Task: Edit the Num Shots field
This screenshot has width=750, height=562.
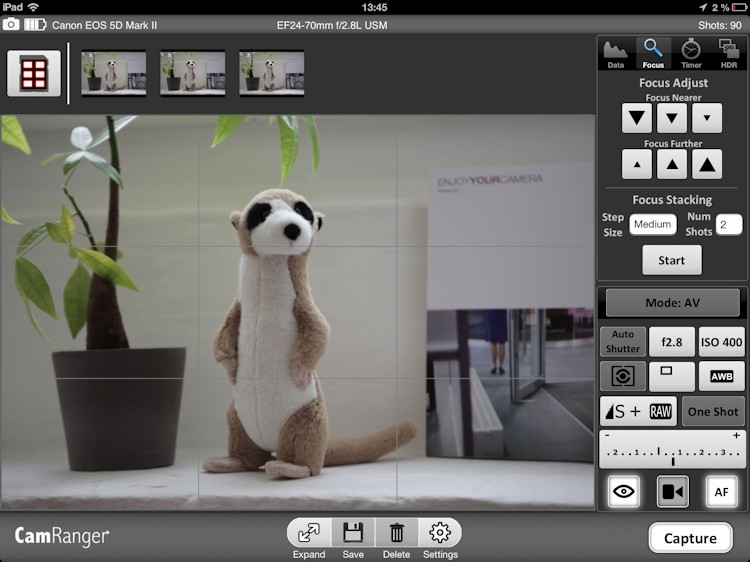Action: (x=729, y=224)
